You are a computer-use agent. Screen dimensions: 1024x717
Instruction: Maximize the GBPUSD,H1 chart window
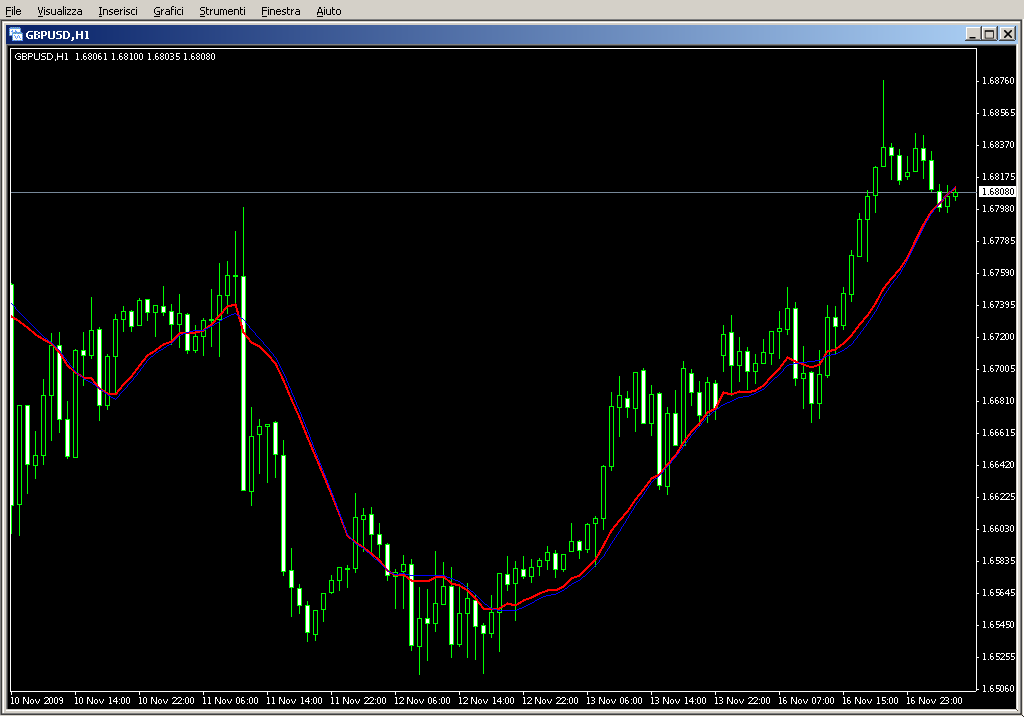click(x=989, y=34)
